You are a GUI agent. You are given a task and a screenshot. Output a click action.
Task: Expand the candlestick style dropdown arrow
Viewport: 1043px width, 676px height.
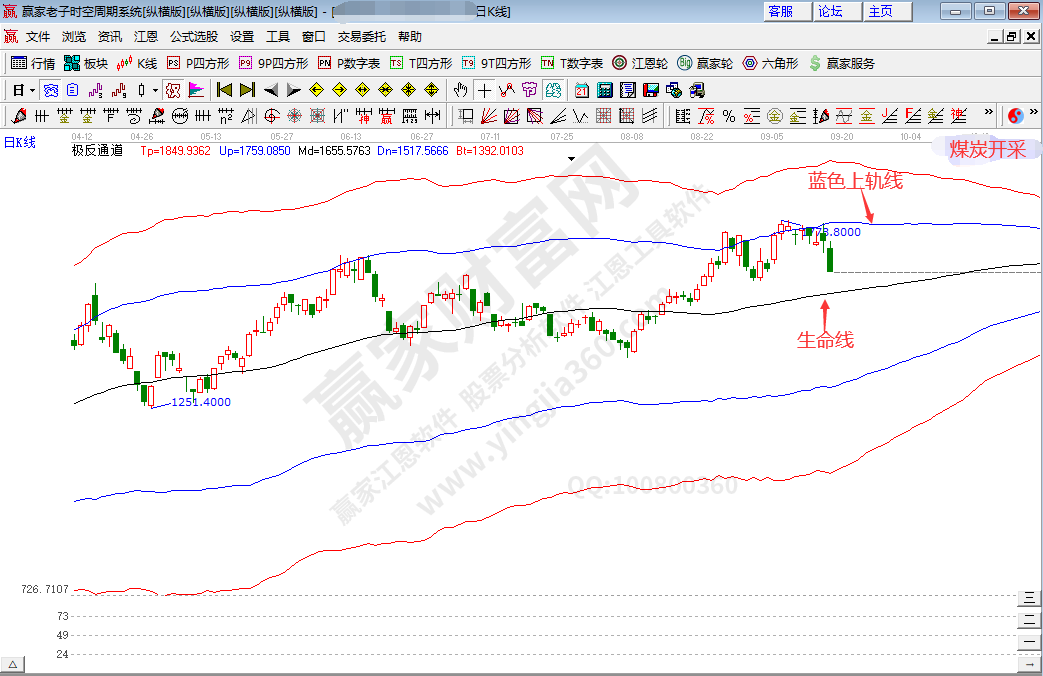[x=155, y=89]
